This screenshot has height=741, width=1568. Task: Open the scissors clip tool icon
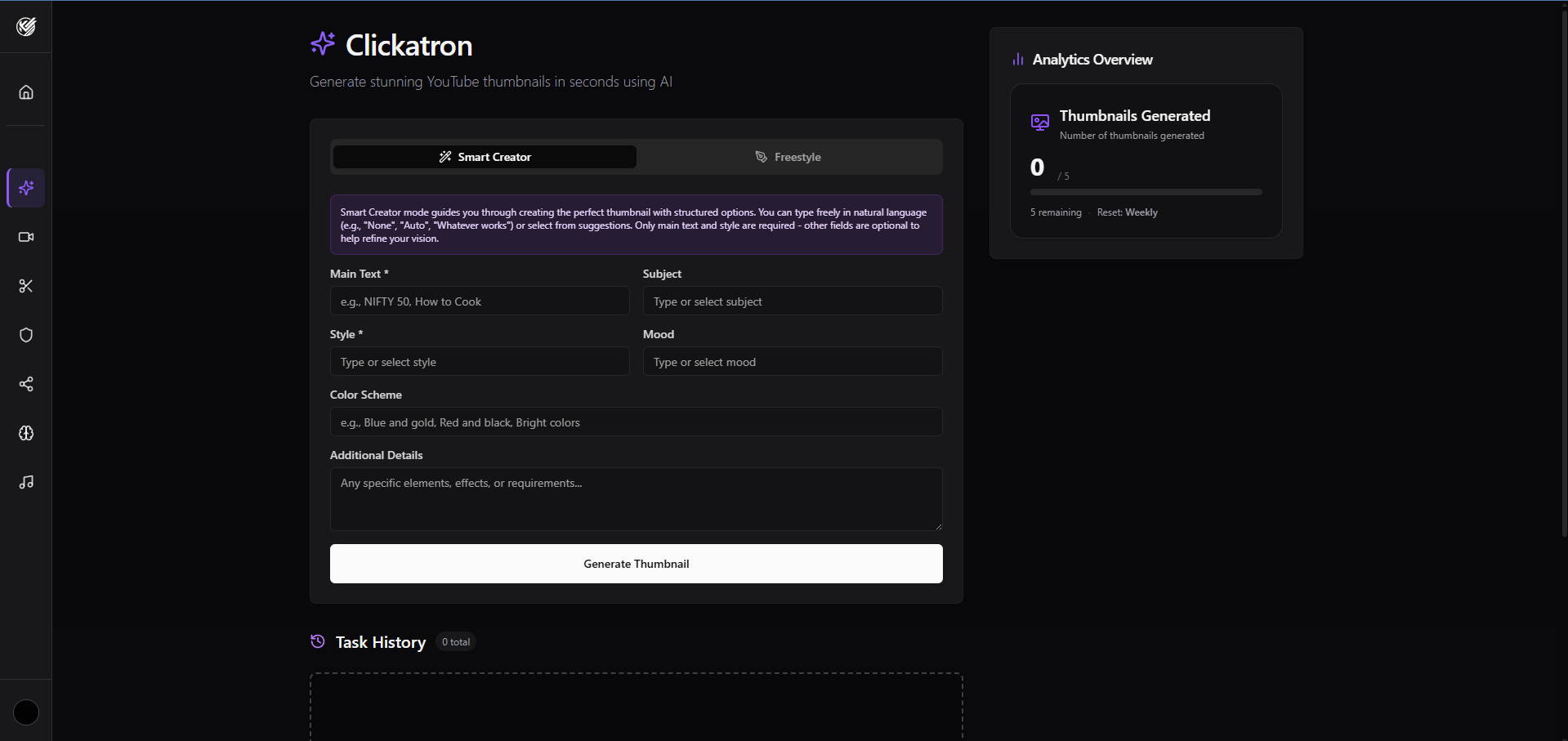click(x=26, y=286)
